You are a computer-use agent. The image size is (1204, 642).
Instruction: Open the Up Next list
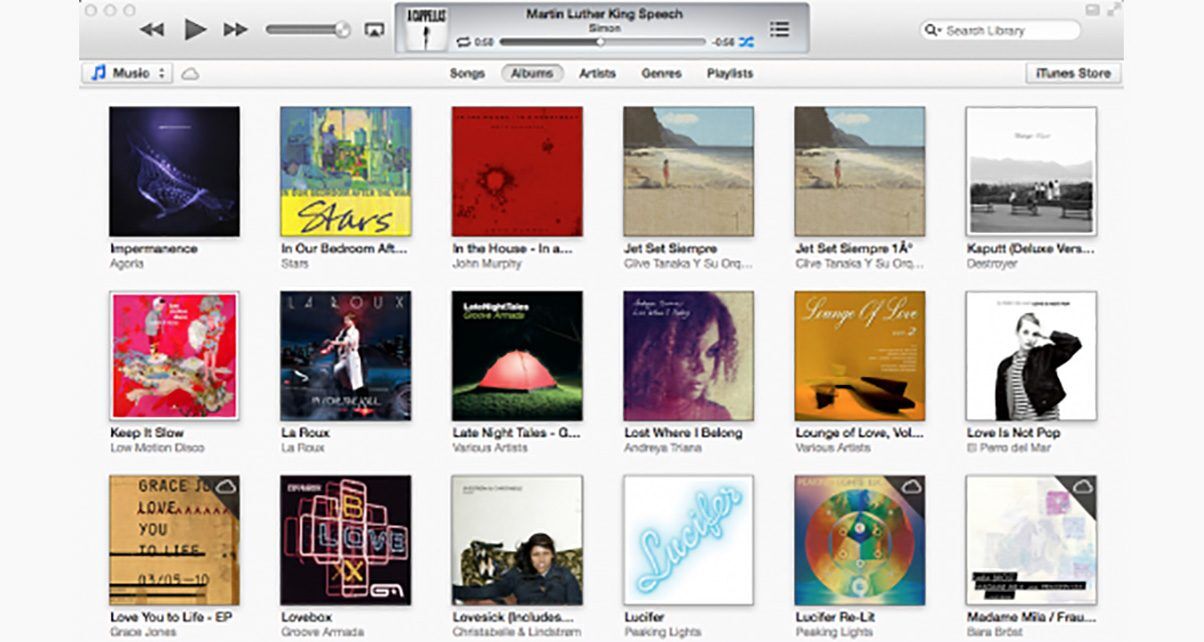coord(780,30)
